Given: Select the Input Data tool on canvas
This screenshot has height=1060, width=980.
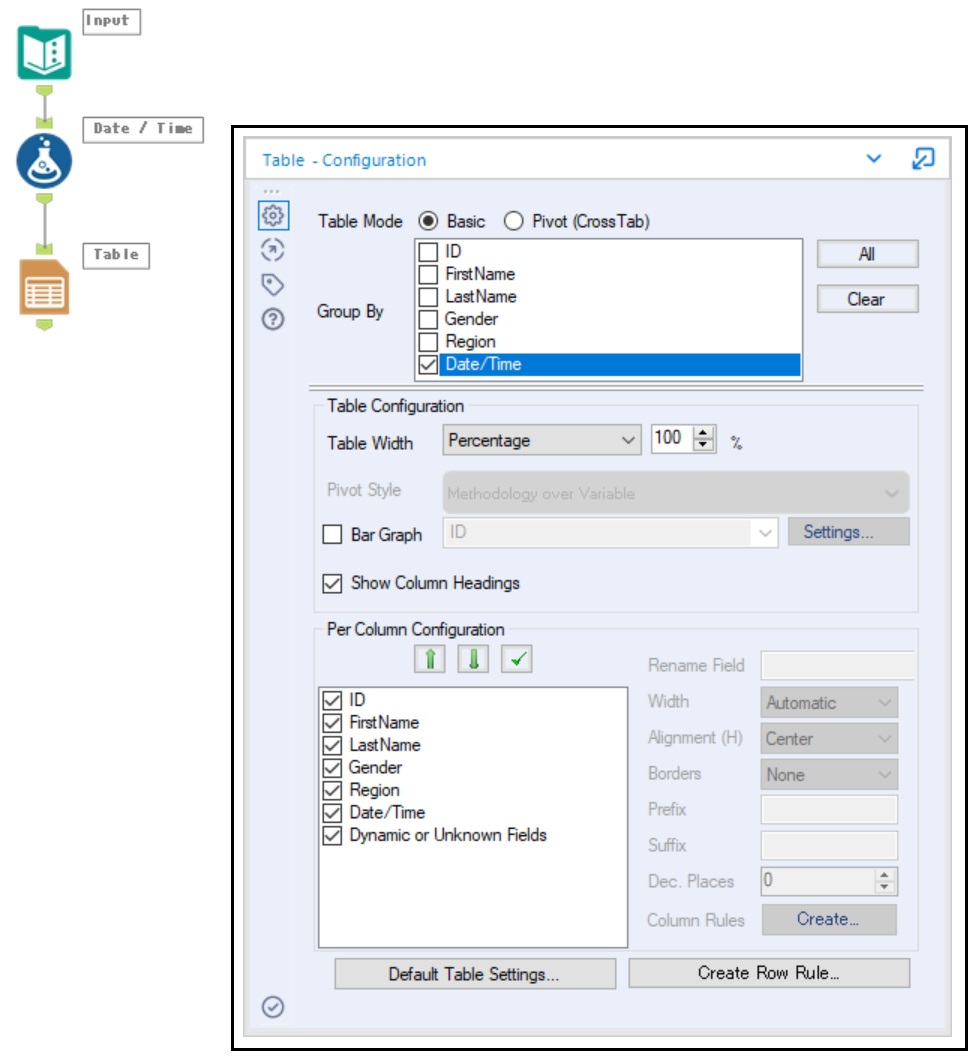Looking at the screenshot, I should click(44, 53).
